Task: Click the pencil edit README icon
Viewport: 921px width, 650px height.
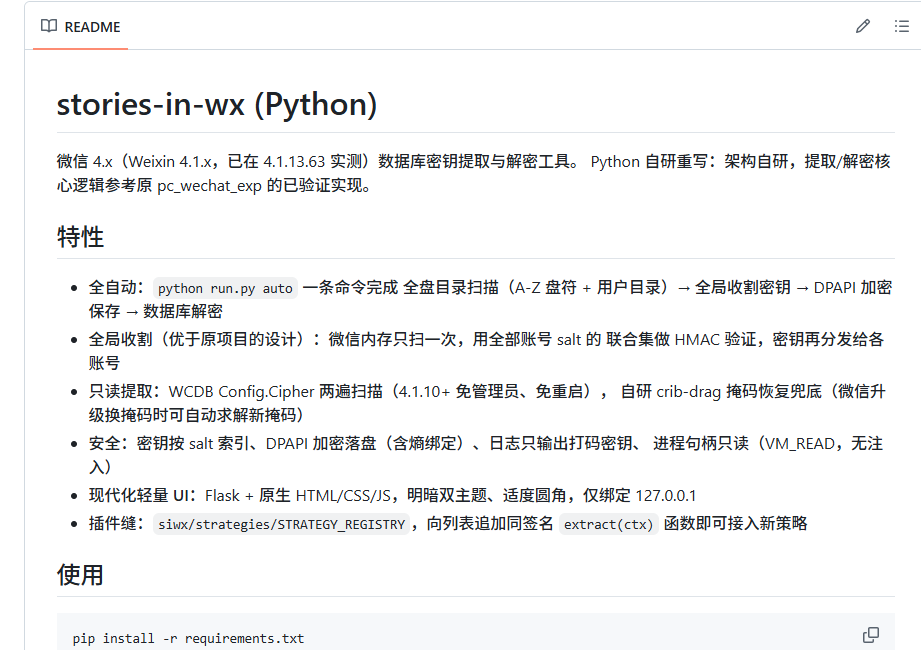Action: (x=862, y=26)
